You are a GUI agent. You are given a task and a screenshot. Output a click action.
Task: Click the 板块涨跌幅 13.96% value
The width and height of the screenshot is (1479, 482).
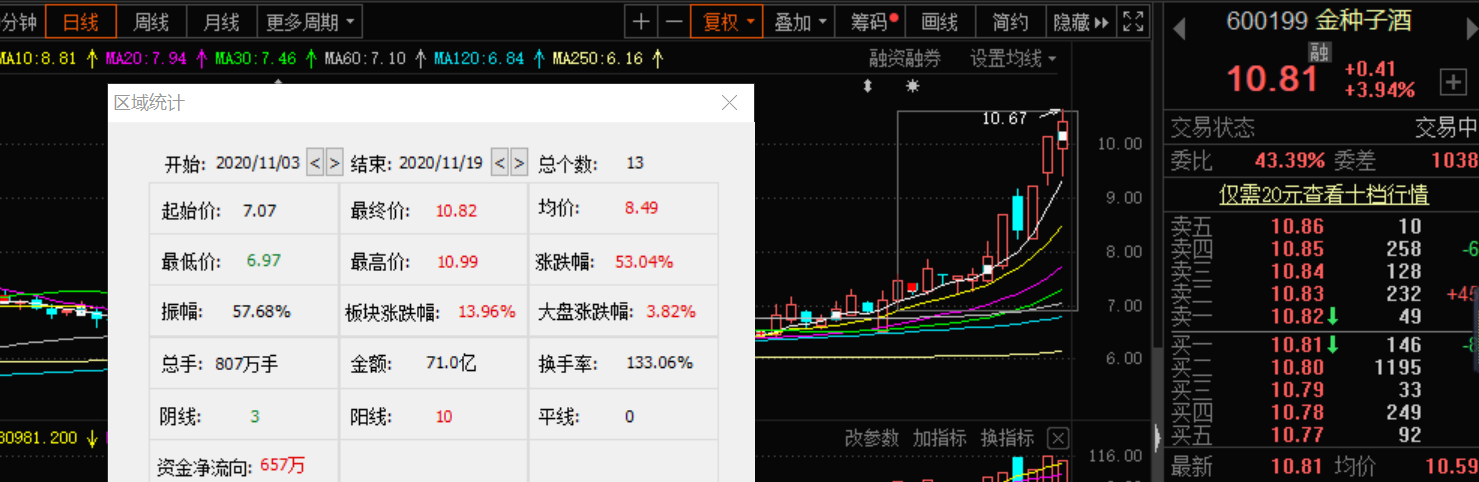tap(487, 312)
